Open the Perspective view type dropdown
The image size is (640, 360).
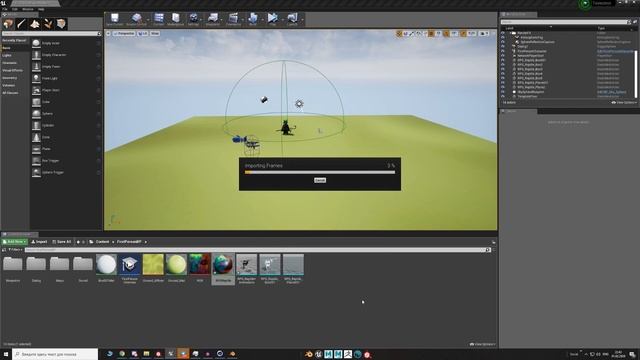124,33
